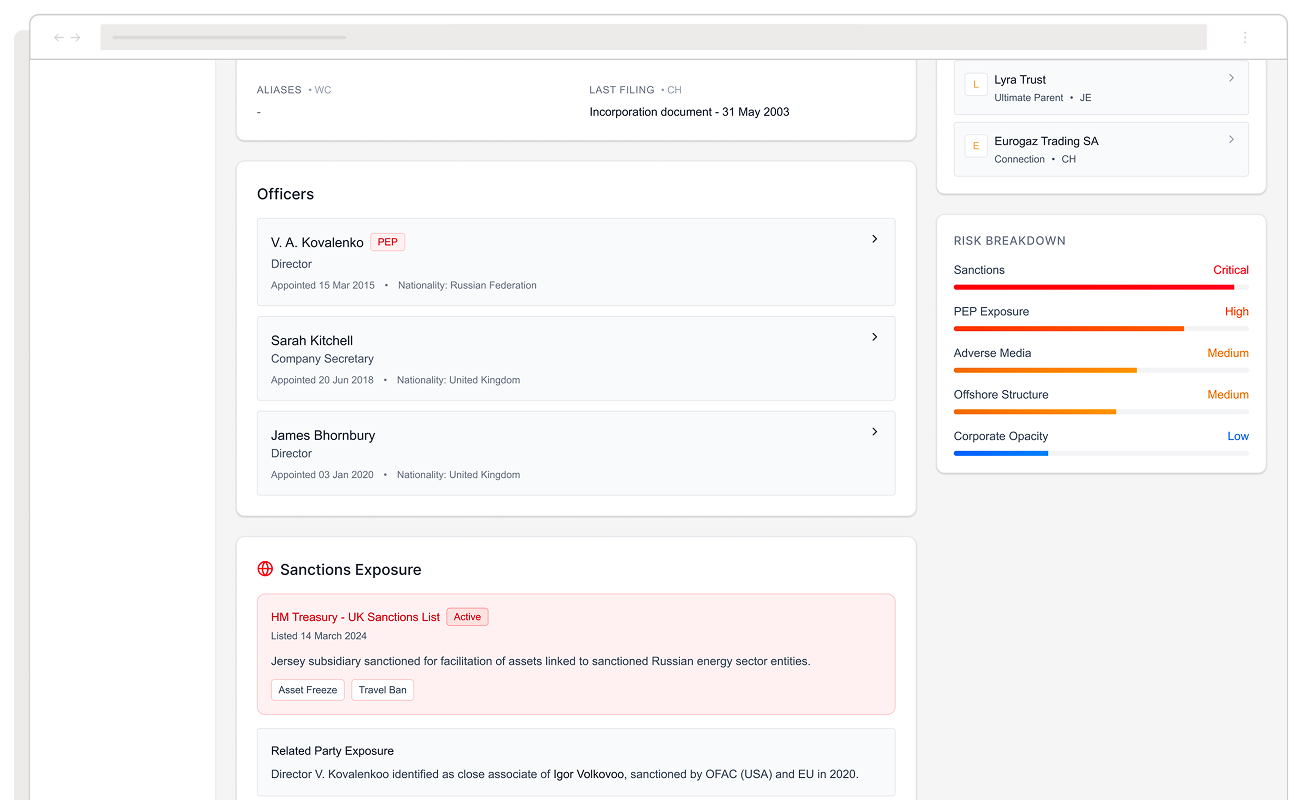Click the PEP badge on Kovalenko
1300x800 pixels.
tap(387, 242)
